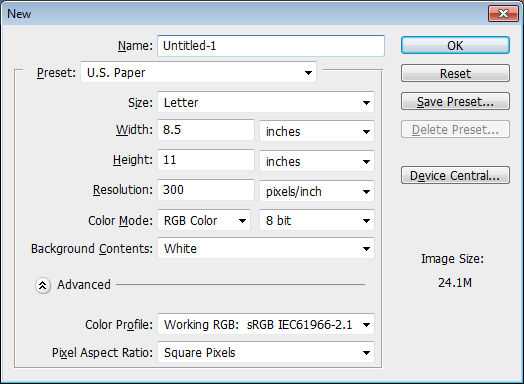The width and height of the screenshot is (524, 384).
Task: Close the New dialog with red X
Action: click(x=503, y=14)
